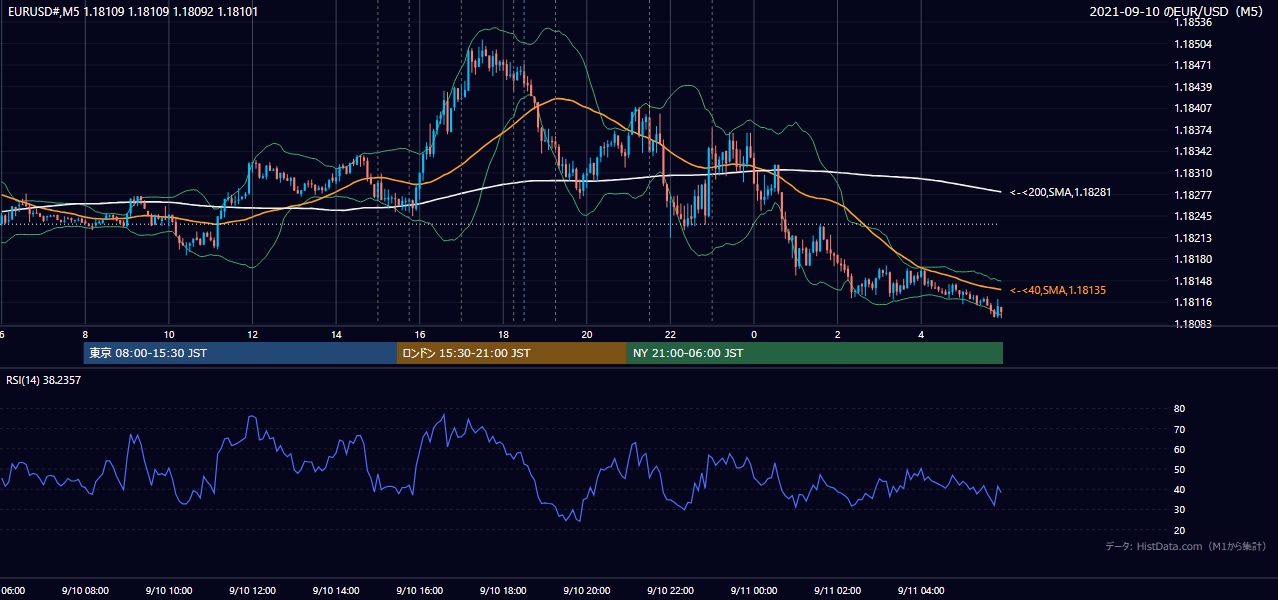Click hour tick 0 on chart axis

(x=754, y=334)
